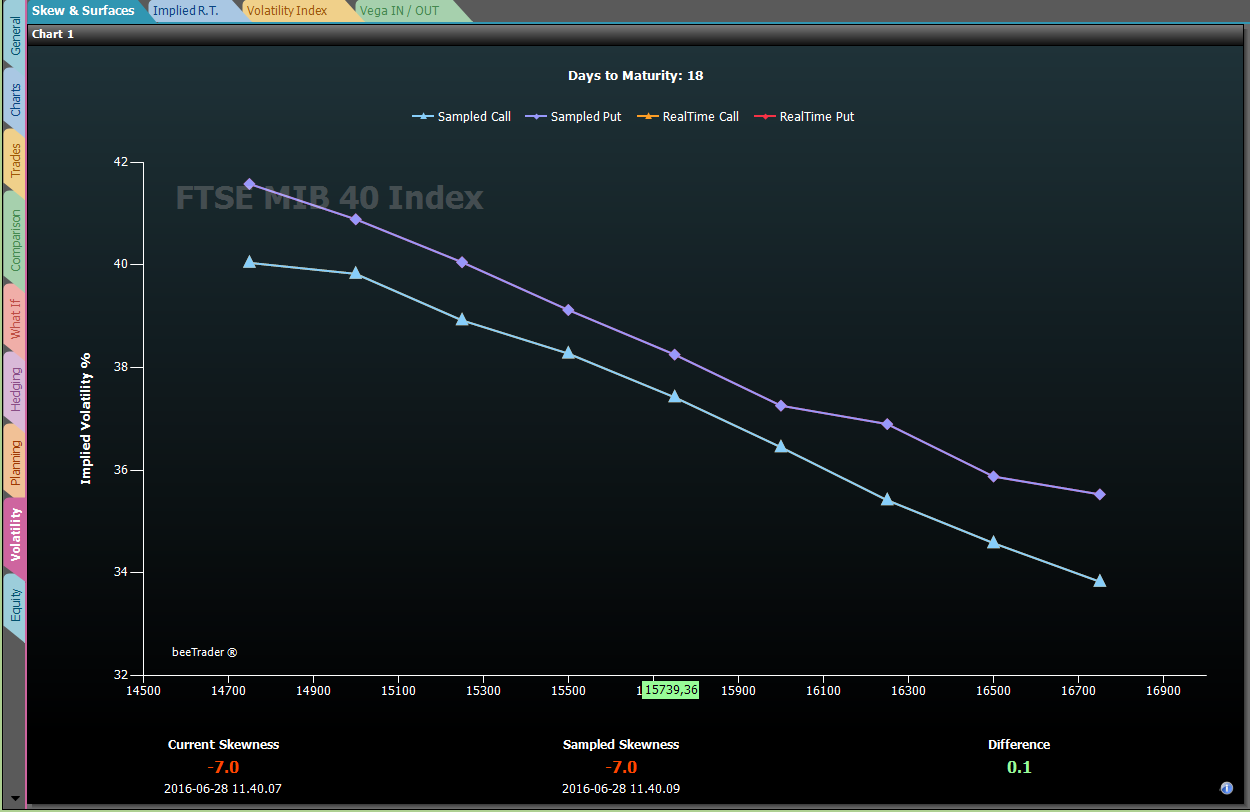Toggle the Sampled Put legend entry

[x=573, y=117]
